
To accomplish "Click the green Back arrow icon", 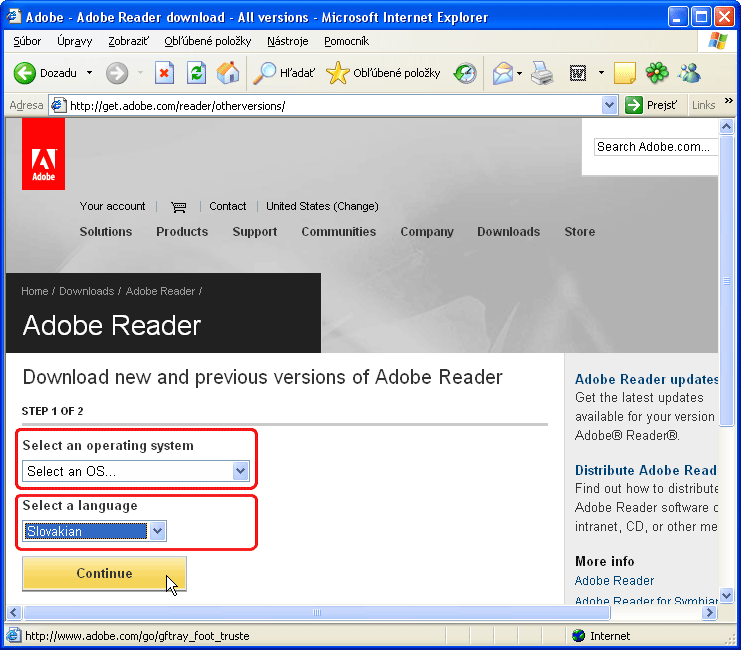I will tap(25, 73).
